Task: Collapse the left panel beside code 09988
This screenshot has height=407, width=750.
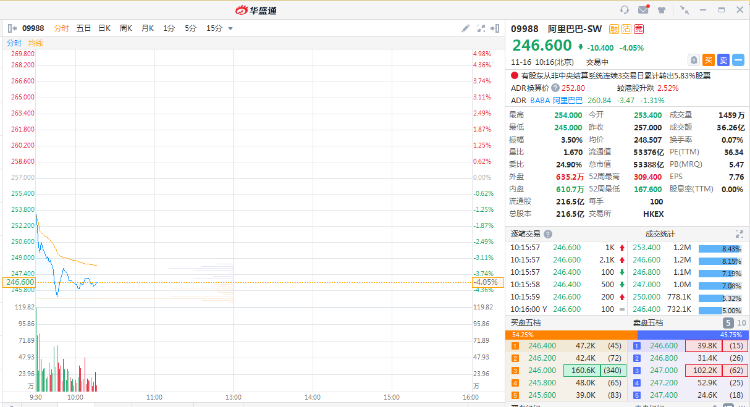Action: [12, 29]
